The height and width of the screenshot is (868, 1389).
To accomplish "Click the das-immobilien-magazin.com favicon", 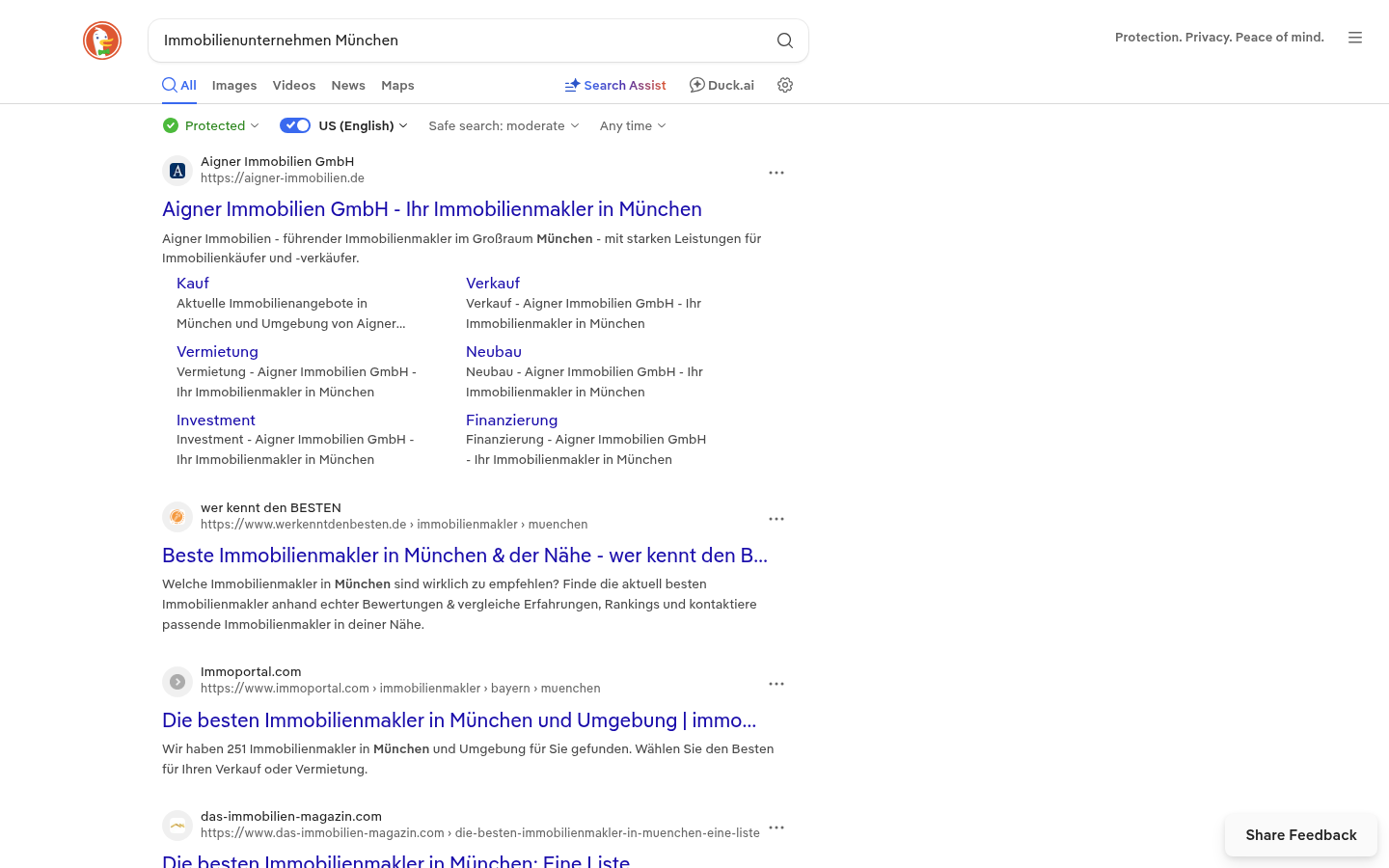I will [177, 826].
